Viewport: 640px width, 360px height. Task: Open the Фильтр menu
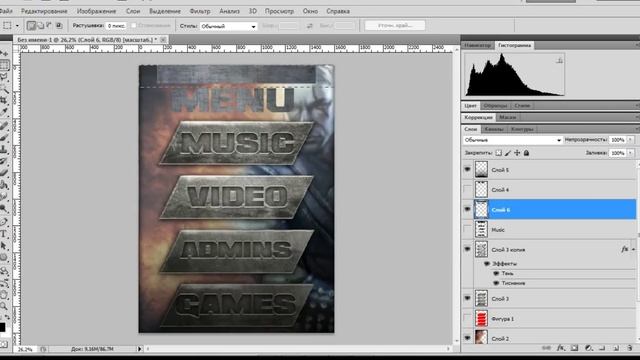200,11
